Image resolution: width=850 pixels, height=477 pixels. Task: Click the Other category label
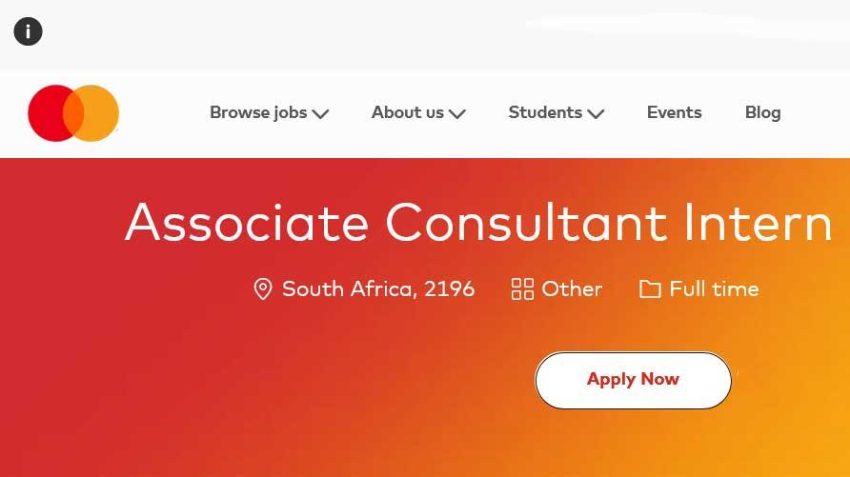point(572,289)
